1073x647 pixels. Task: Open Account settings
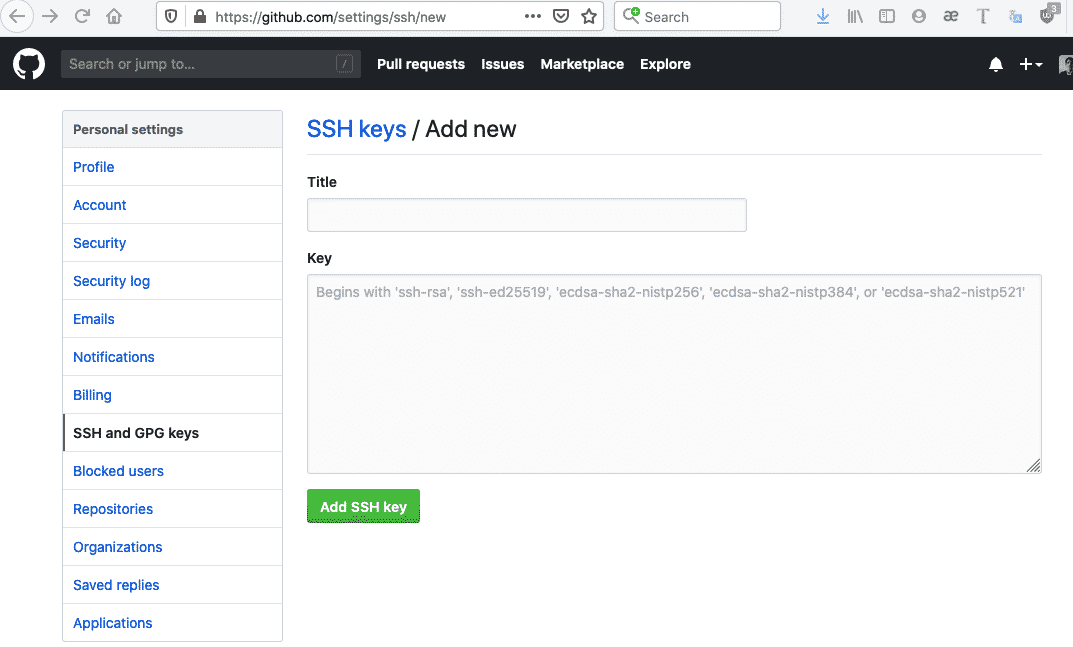point(172,205)
